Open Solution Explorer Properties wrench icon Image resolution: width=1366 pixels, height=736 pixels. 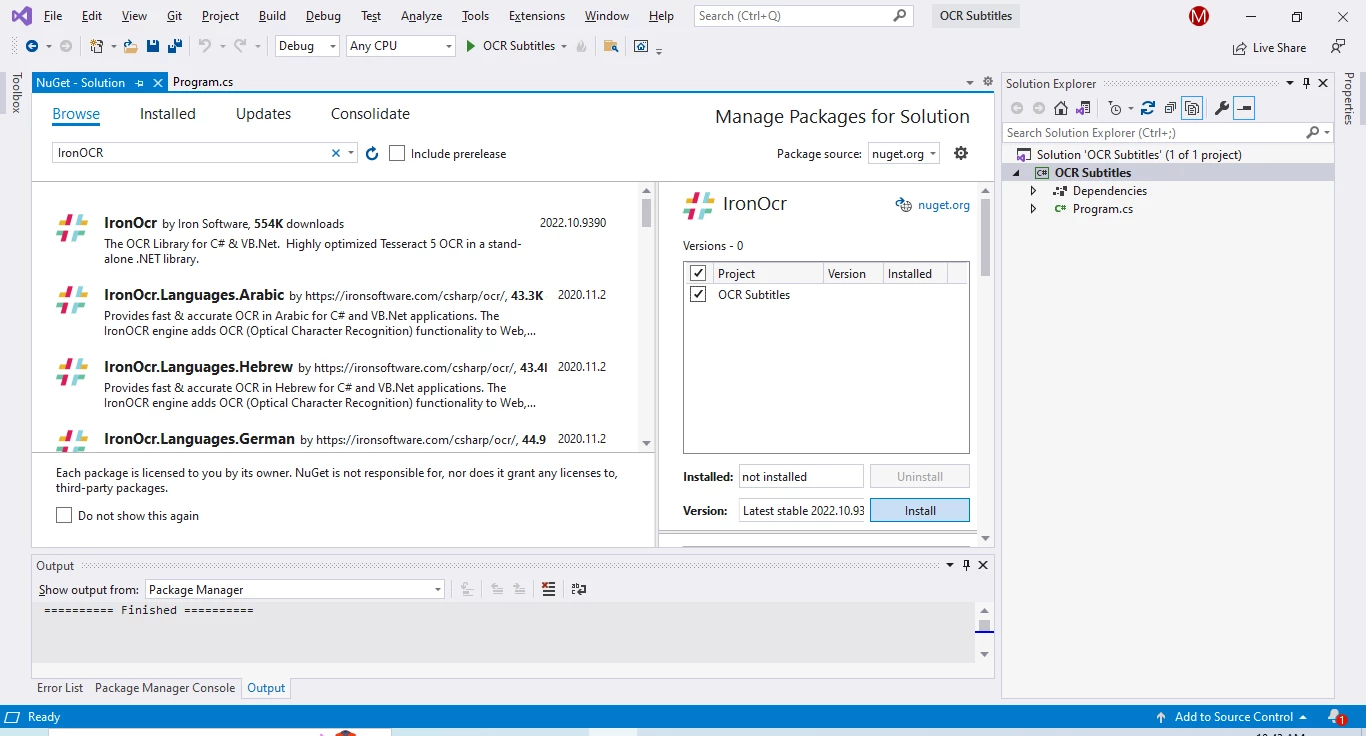[1221, 108]
